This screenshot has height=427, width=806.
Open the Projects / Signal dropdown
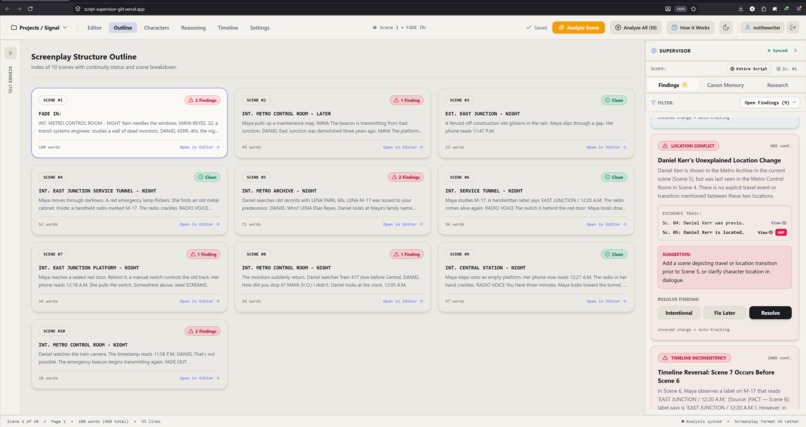coord(39,28)
